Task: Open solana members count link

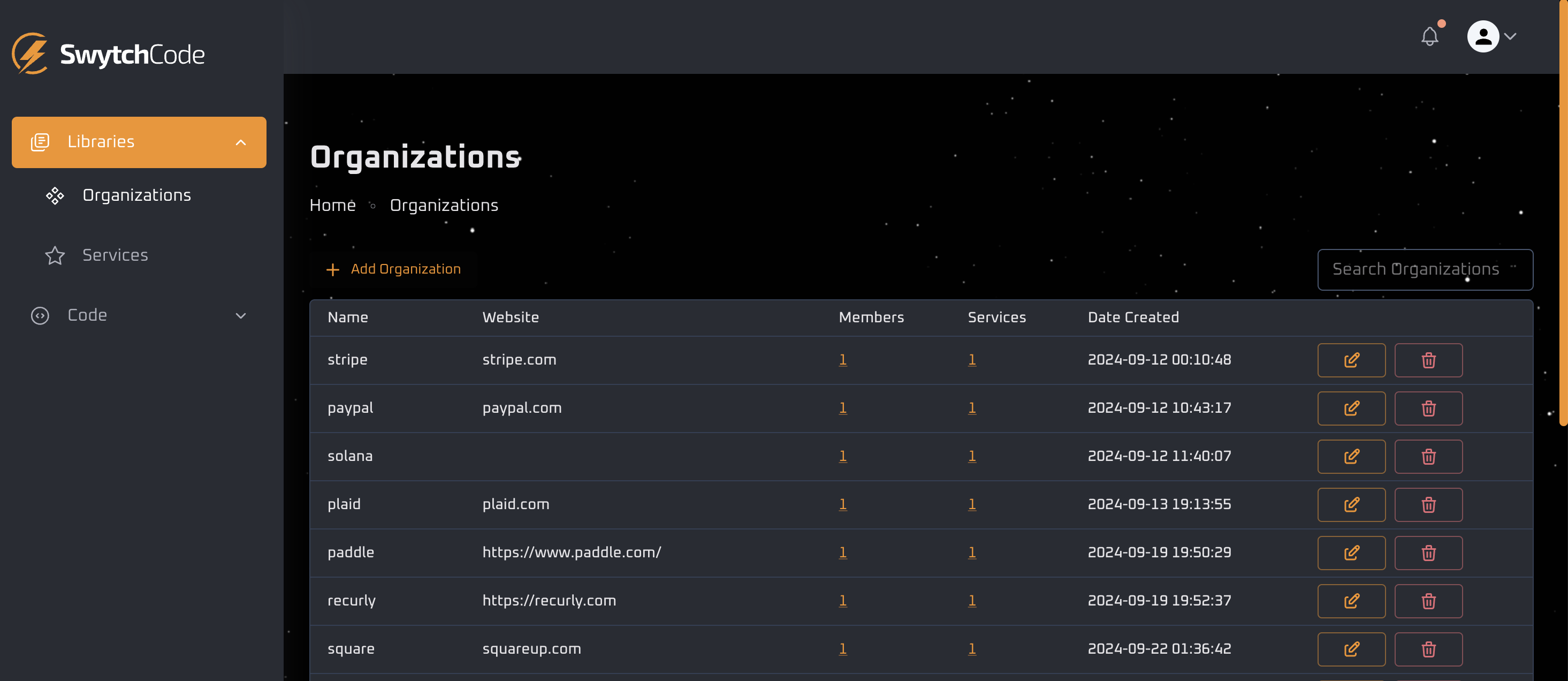Action: (842, 456)
